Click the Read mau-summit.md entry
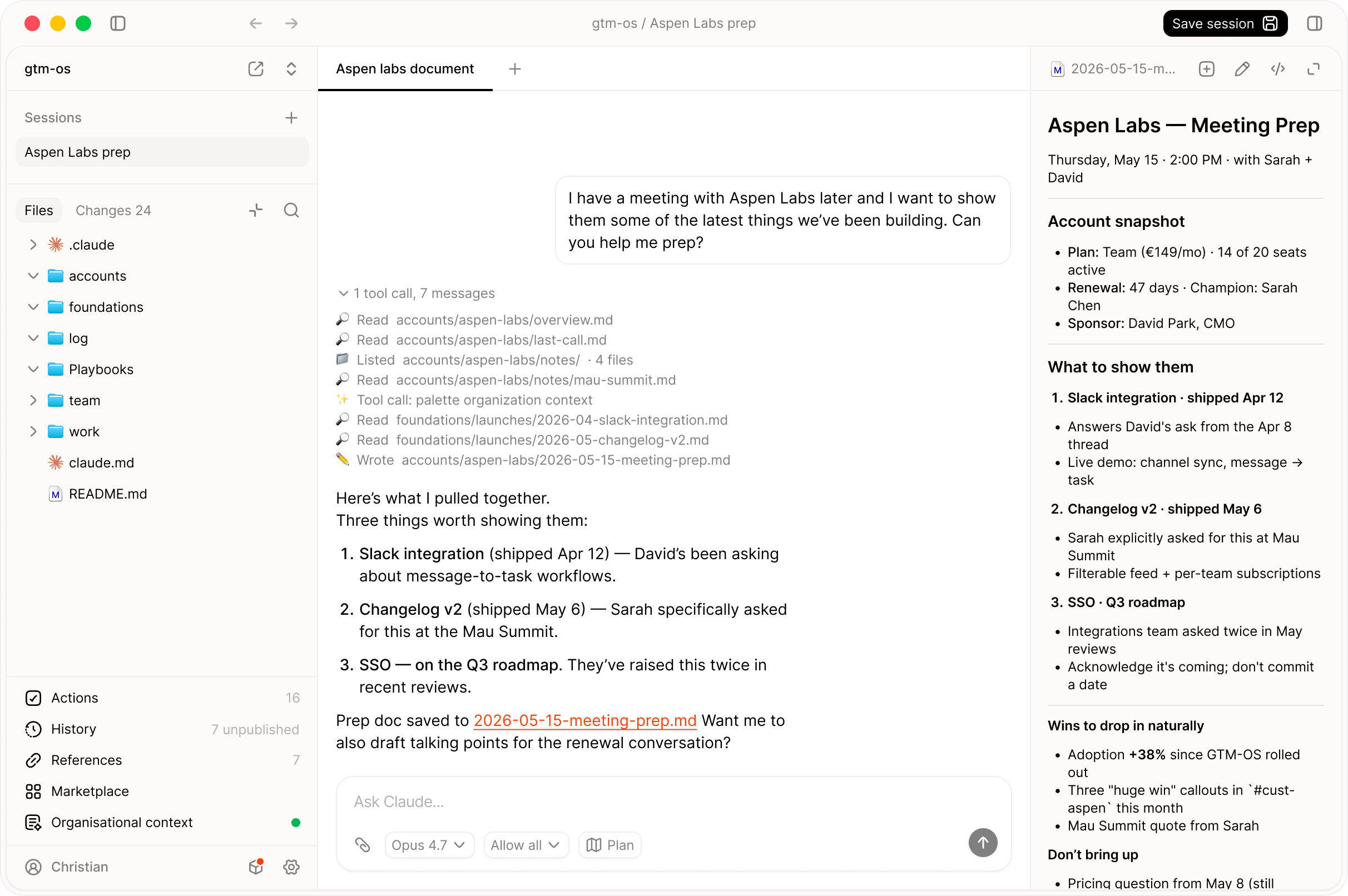This screenshot has width=1348, height=896. 506,380
